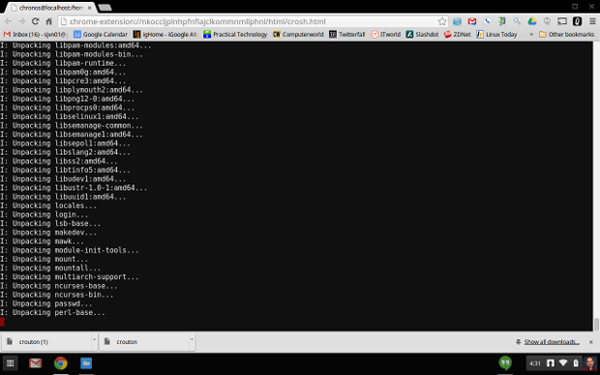The image size is (600, 375).
Task: Expand the crouton (1) download options arrow
Action: 95,339
